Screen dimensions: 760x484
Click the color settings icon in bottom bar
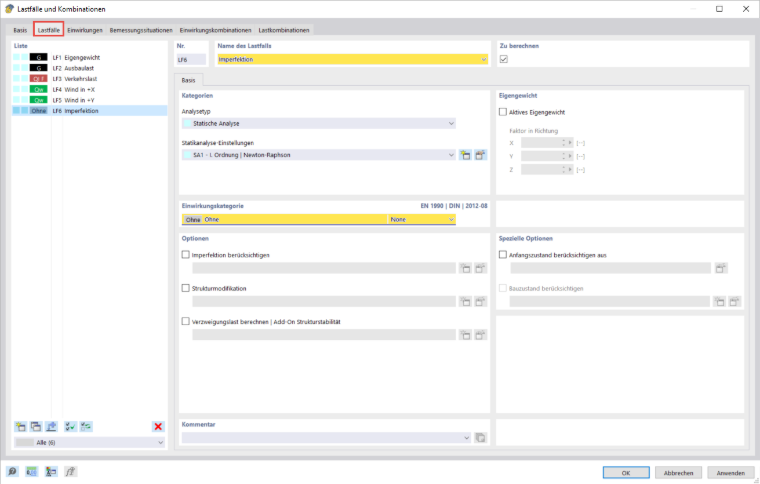click(51, 471)
